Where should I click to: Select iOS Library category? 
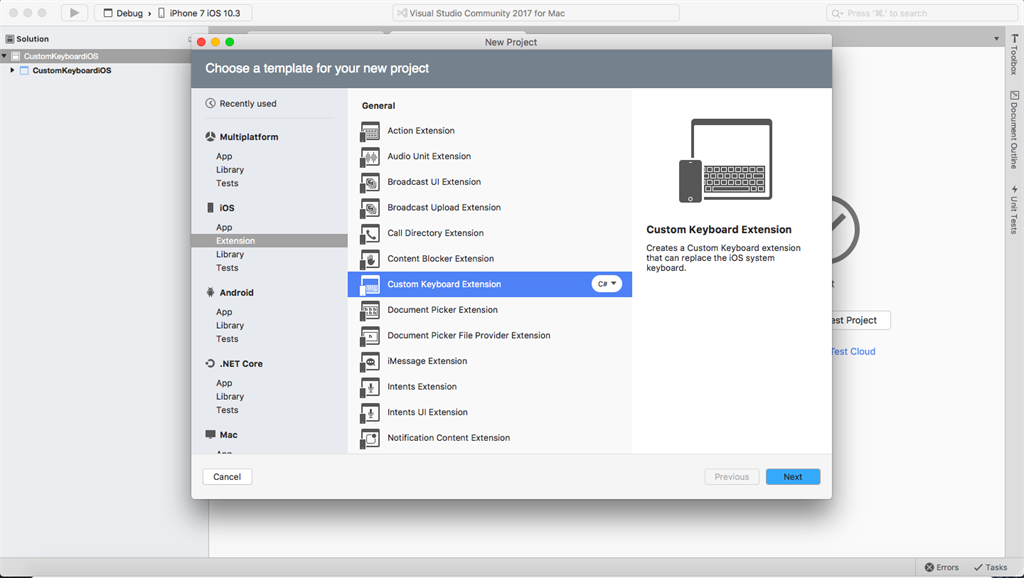click(x=230, y=254)
